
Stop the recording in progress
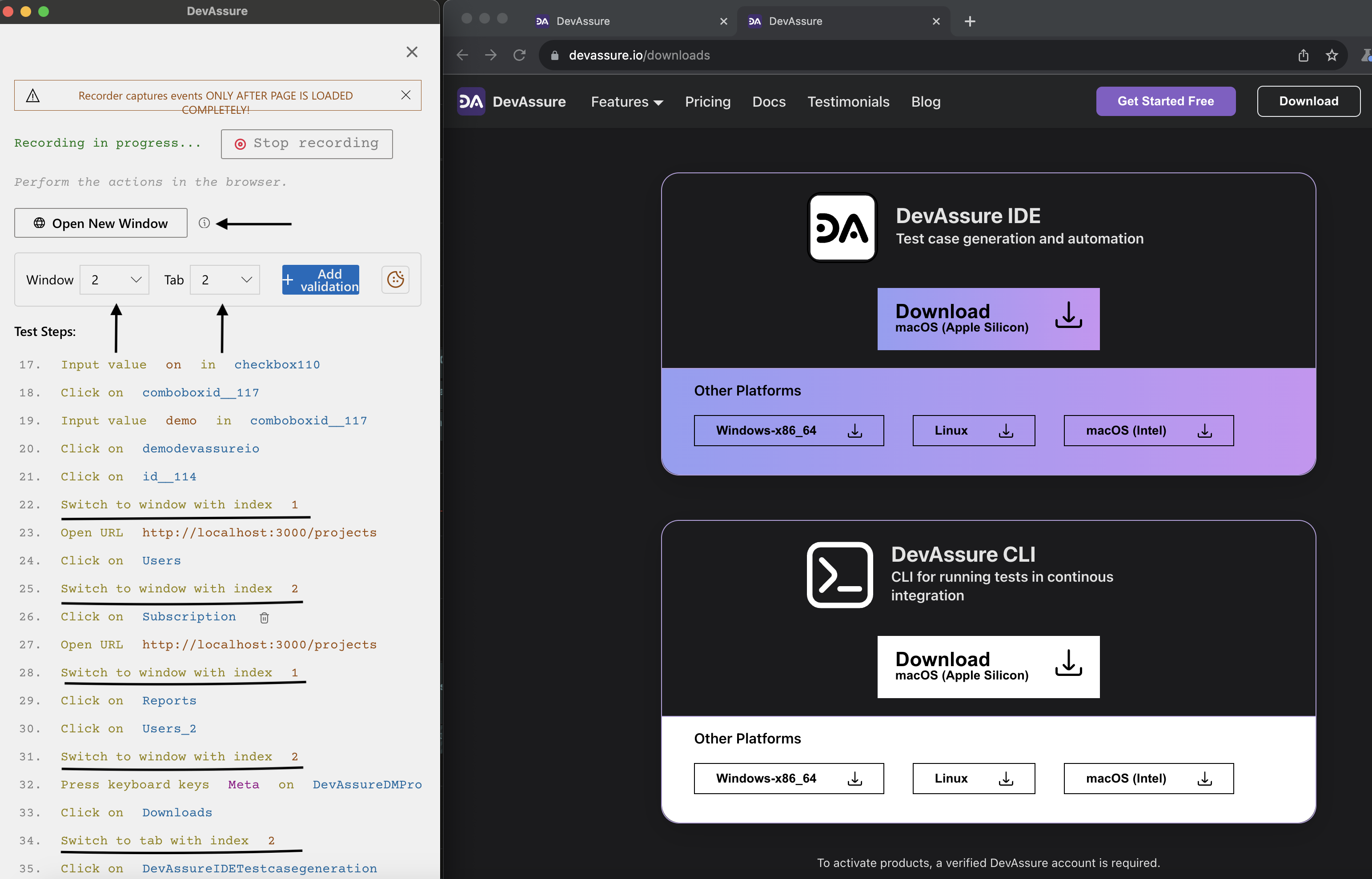click(307, 144)
